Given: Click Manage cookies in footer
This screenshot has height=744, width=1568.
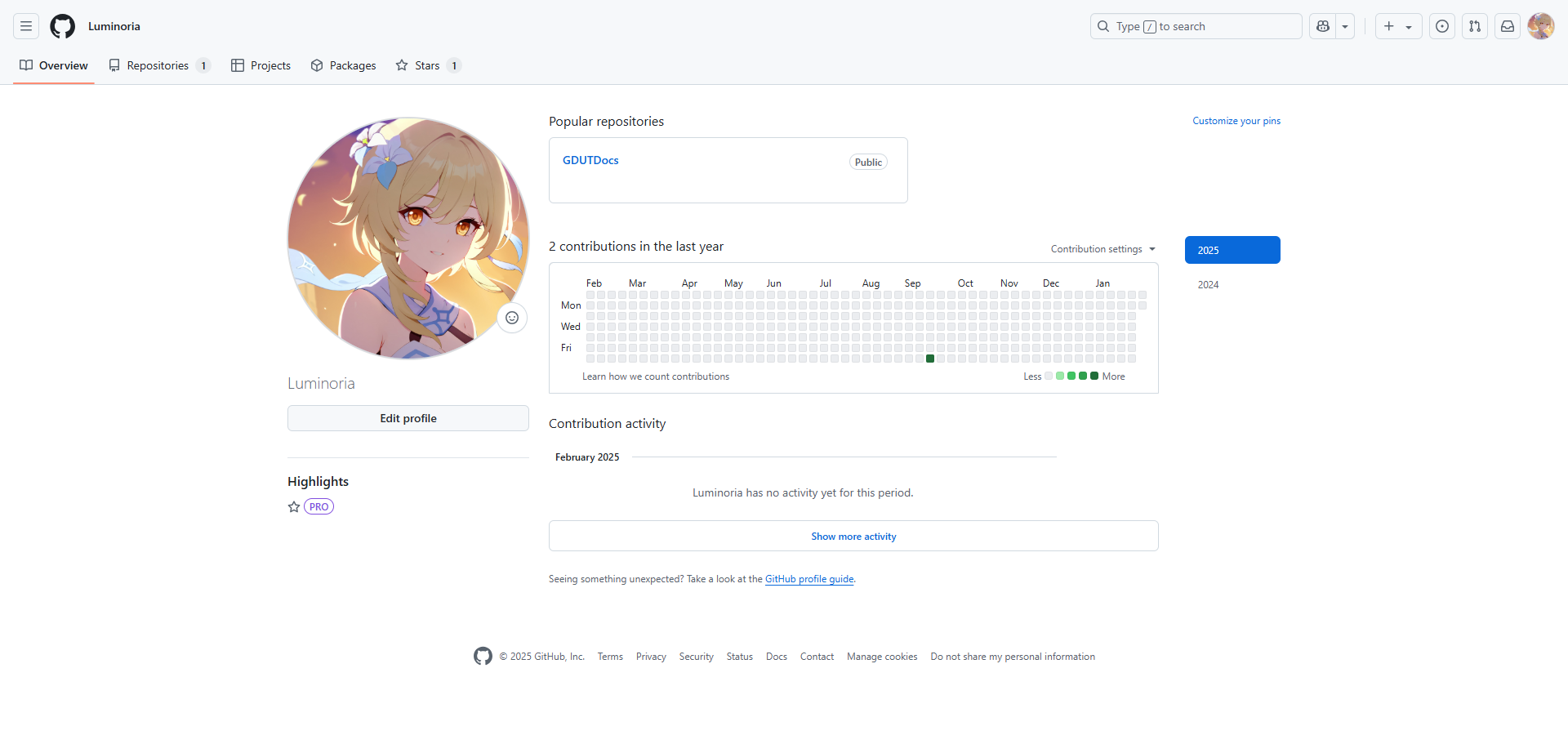Looking at the screenshot, I should (882, 657).
